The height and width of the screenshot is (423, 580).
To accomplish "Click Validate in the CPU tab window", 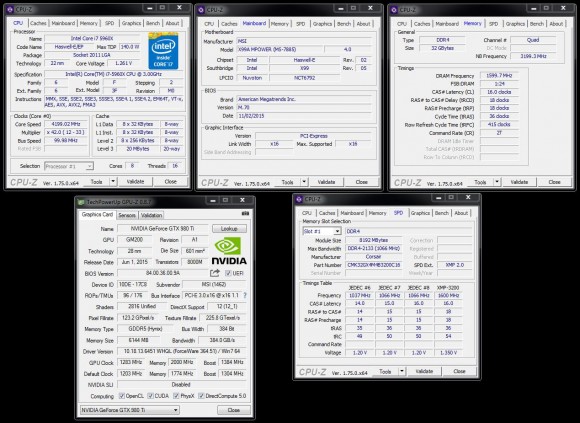I will tap(135, 182).
